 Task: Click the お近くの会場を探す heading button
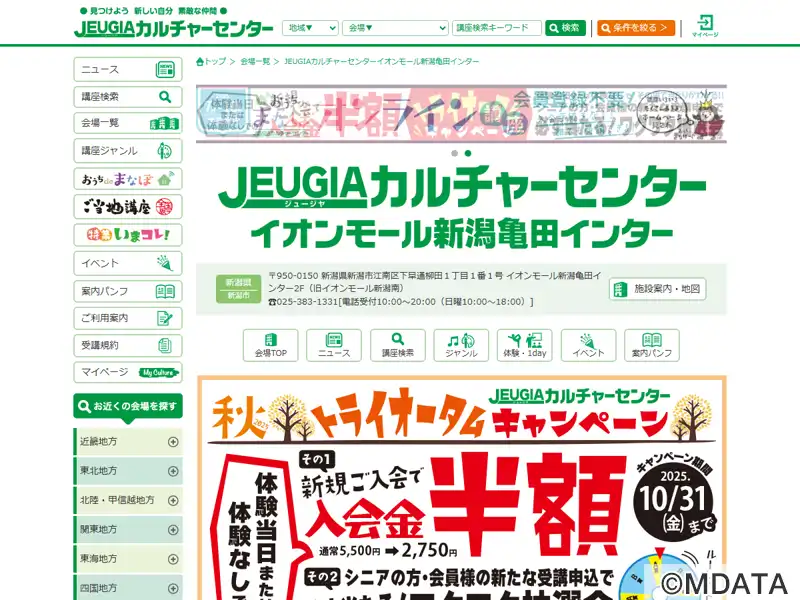pyautogui.click(x=128, y=407)
